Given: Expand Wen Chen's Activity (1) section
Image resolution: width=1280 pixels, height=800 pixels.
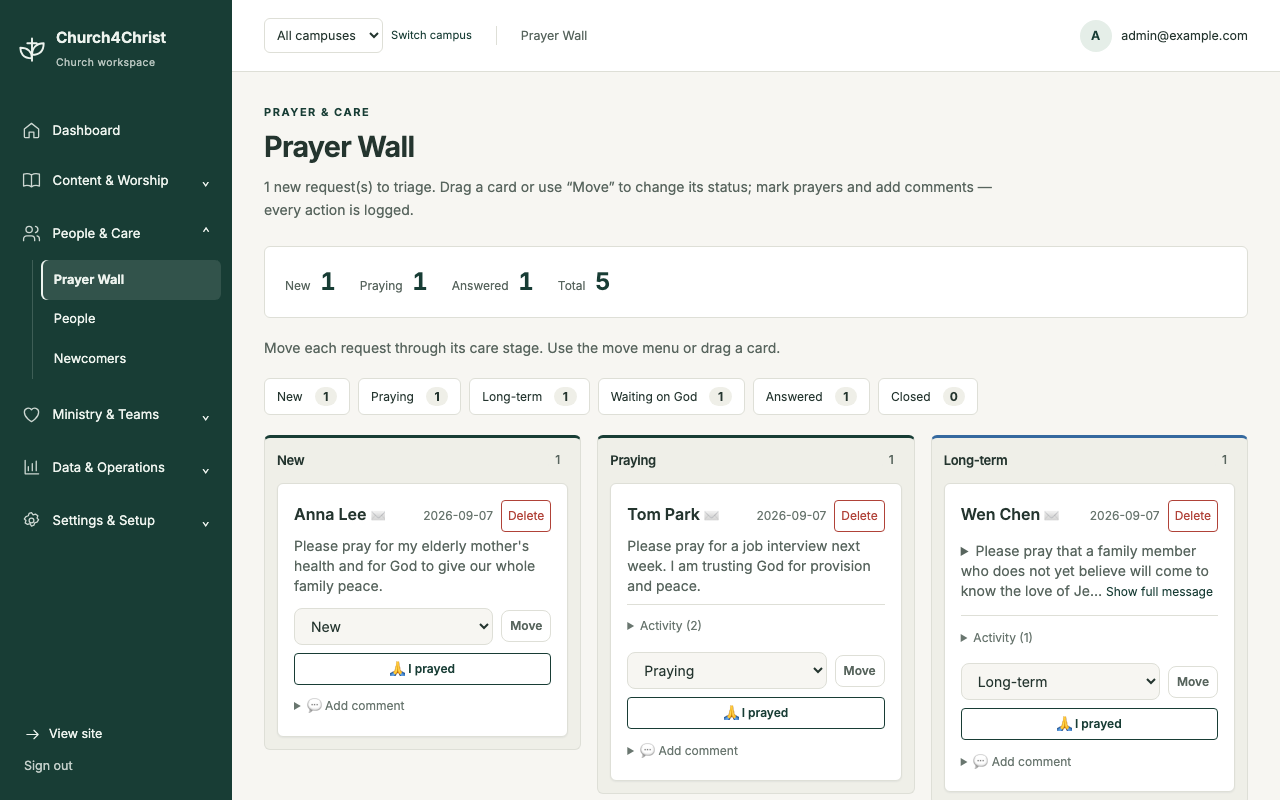Looking at the screenshot, I should click(997, 637).
